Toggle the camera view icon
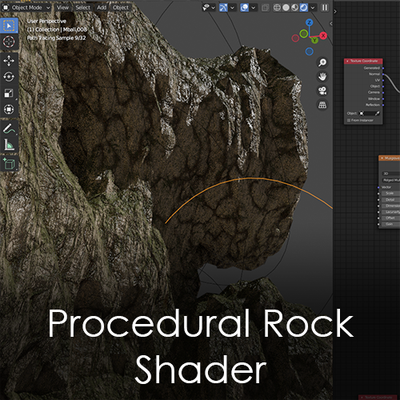The width and height of the screenshot is (400, 400). (322, 91)
